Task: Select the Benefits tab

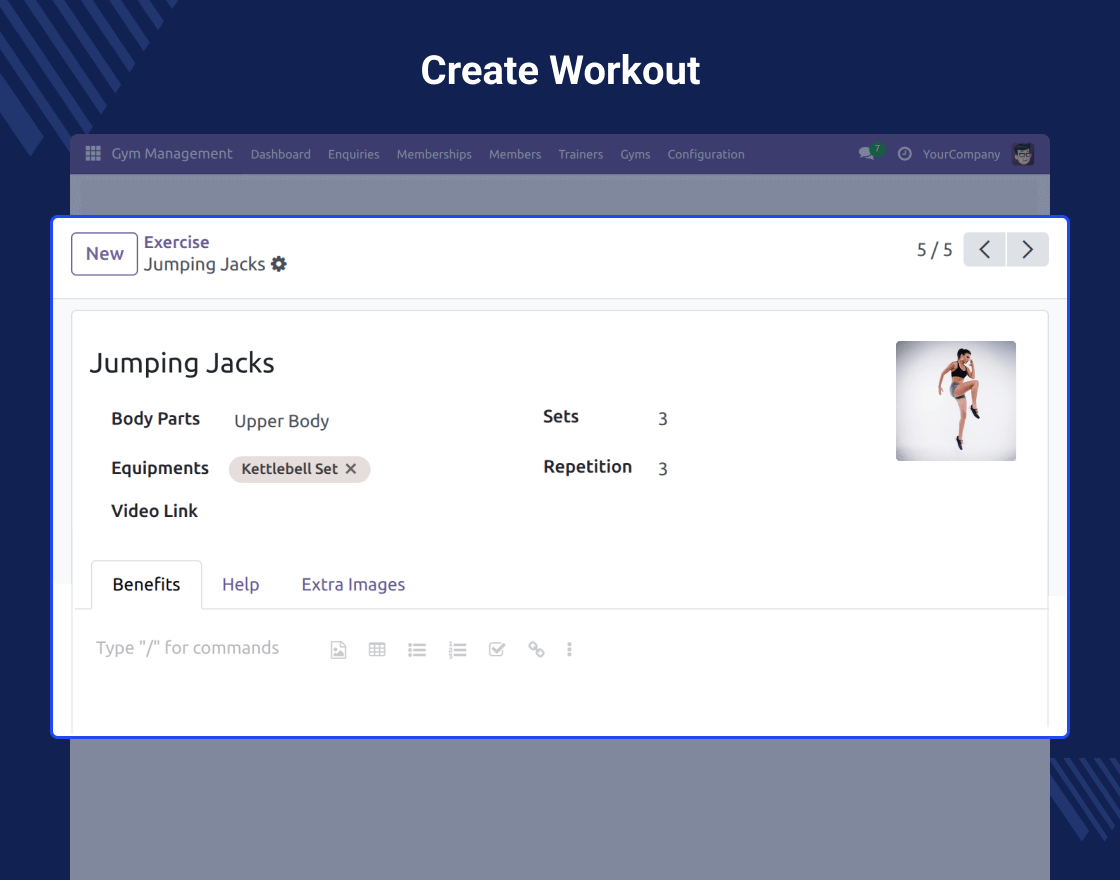Action: tap(146, 584)
